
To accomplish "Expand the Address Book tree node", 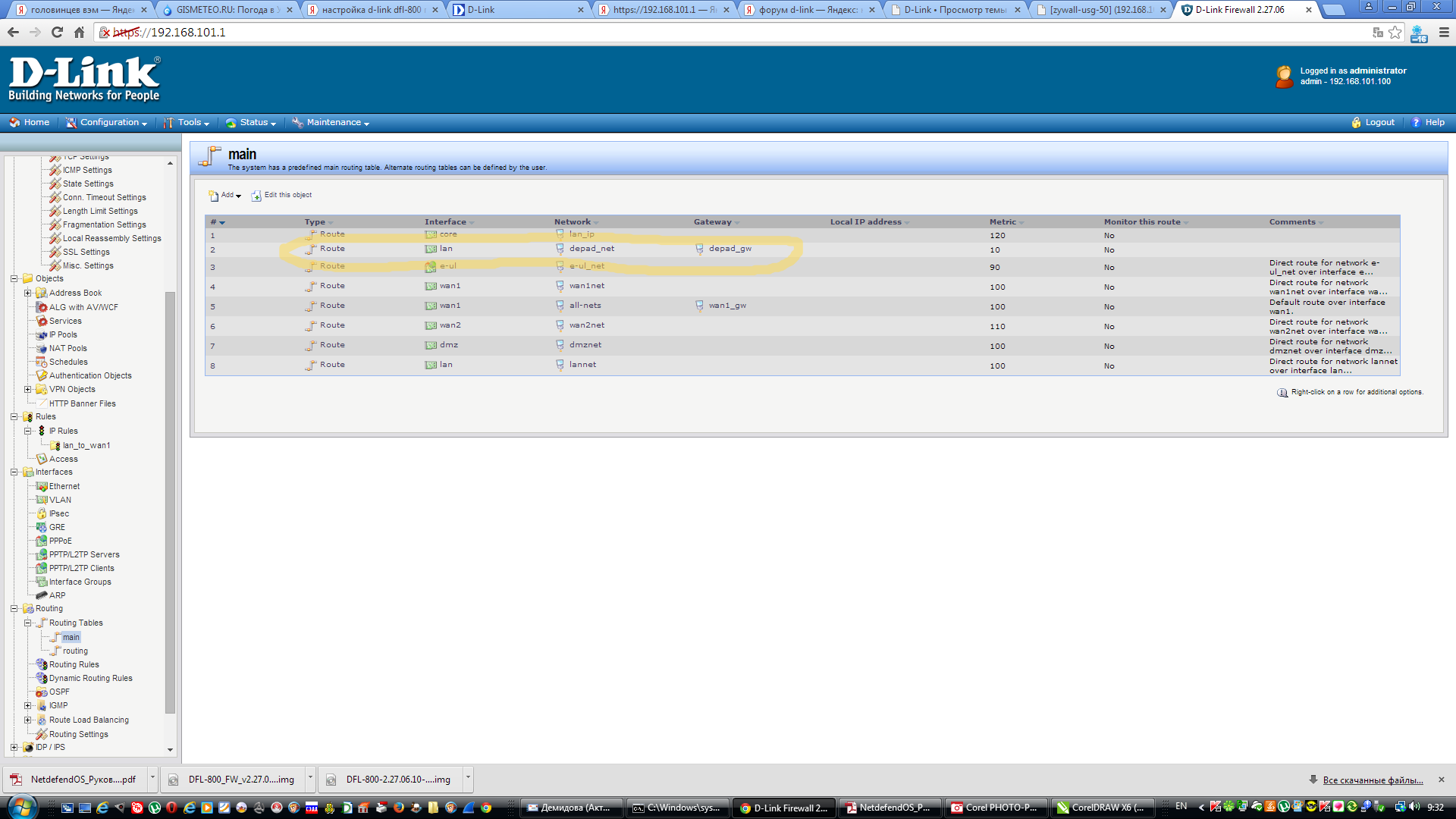I will point(27,293).
